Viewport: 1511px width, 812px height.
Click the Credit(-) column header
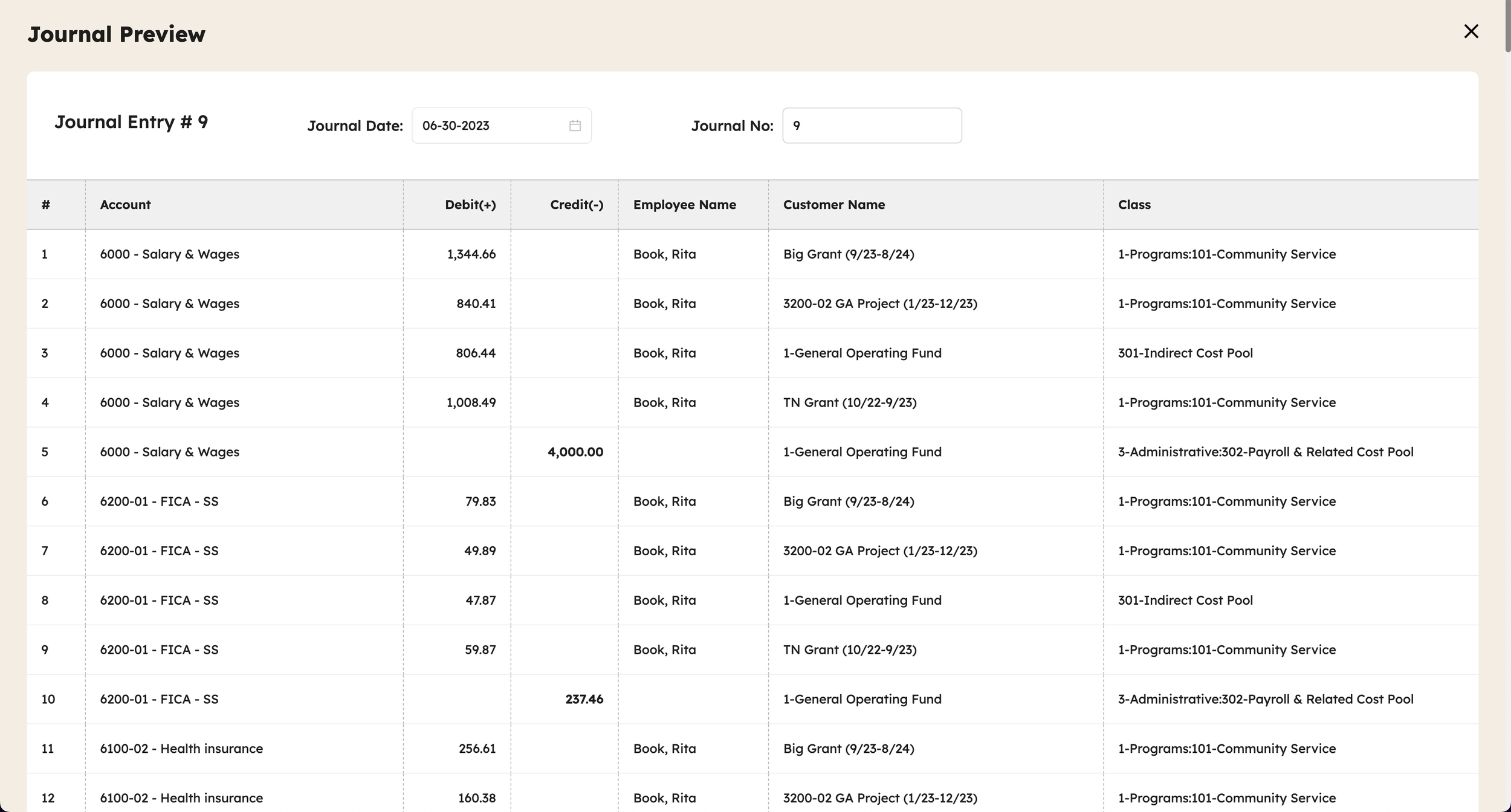click(576, 205)
